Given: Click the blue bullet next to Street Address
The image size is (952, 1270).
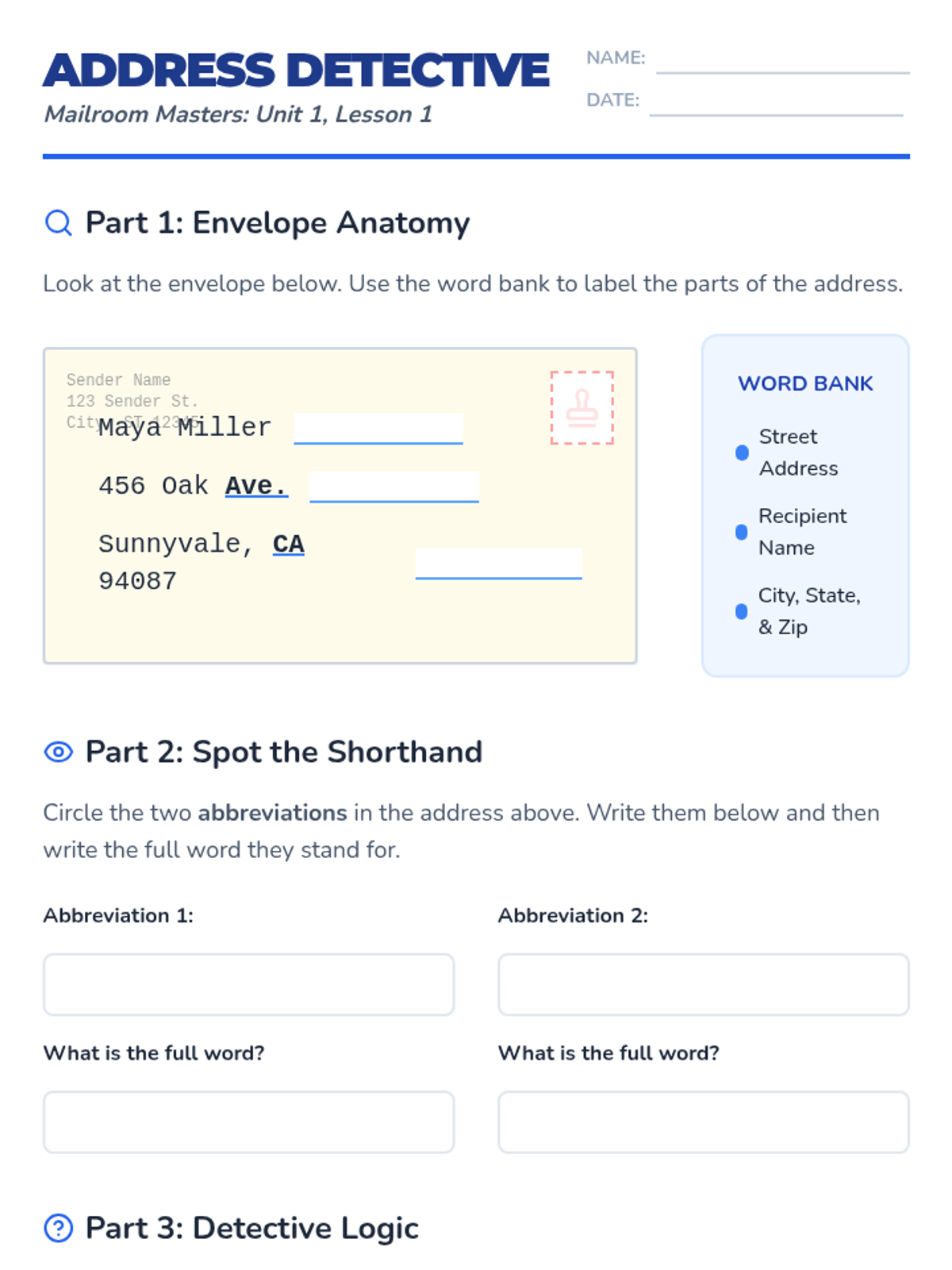Looking at the screenshot, I should [742, 452].
